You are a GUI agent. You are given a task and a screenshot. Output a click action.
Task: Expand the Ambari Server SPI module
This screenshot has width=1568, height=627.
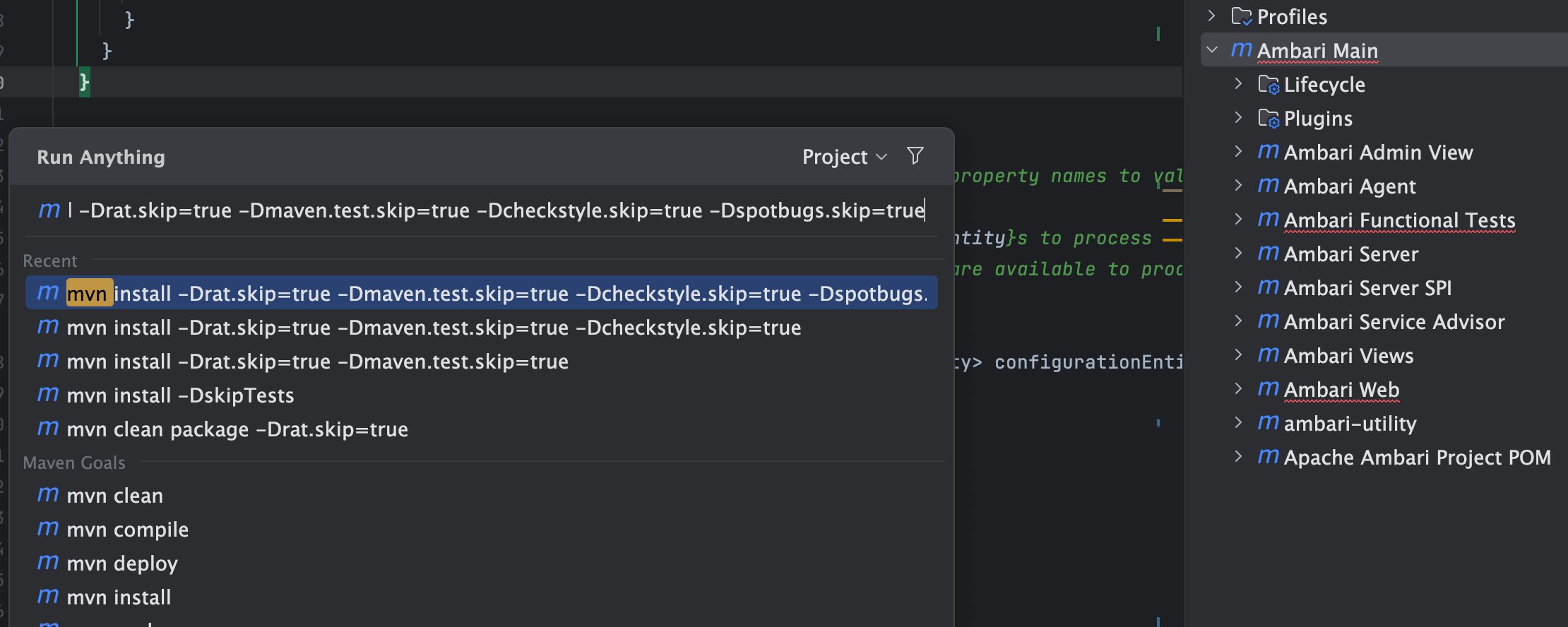1238,287
